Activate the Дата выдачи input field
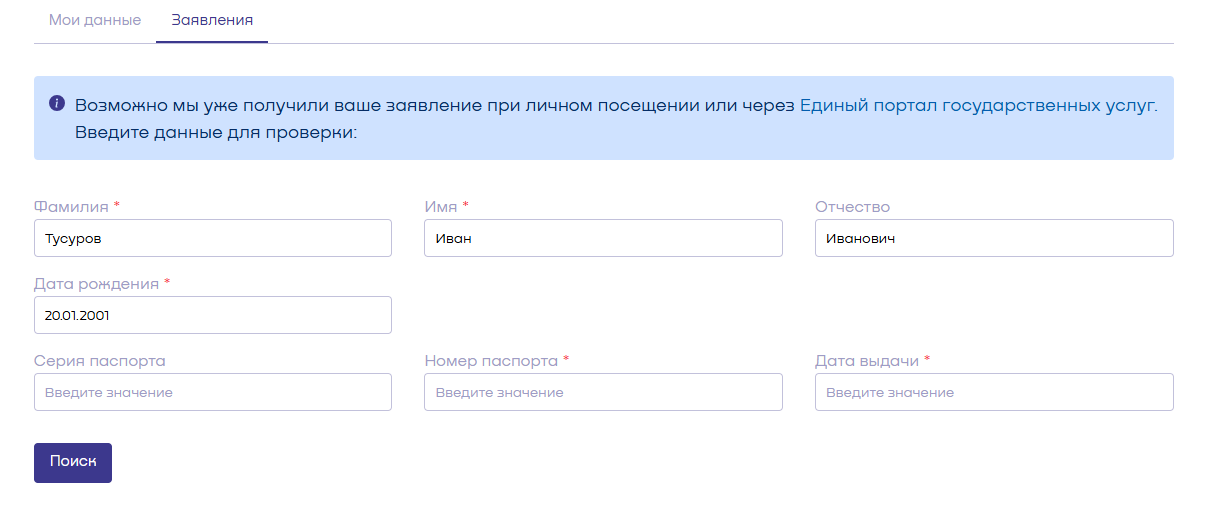The height and width of the screenshot is (513, 1215). (x=994, y=392)
